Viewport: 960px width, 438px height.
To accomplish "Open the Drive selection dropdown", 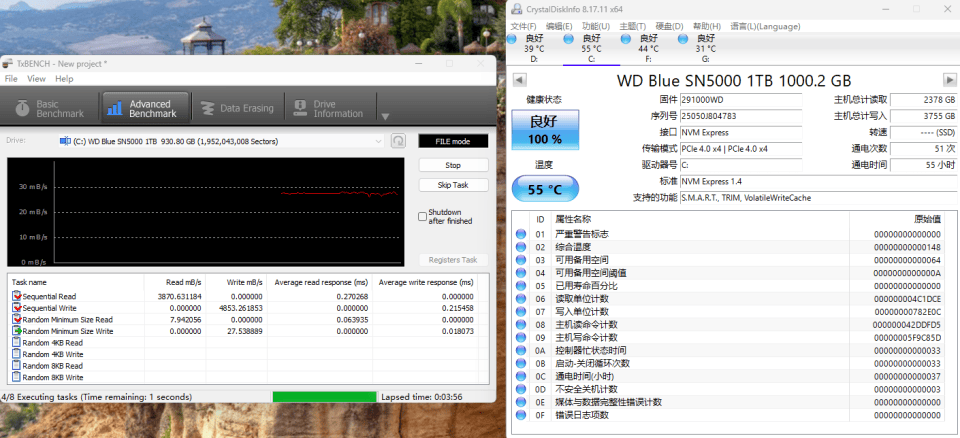I will coord(222,142).
